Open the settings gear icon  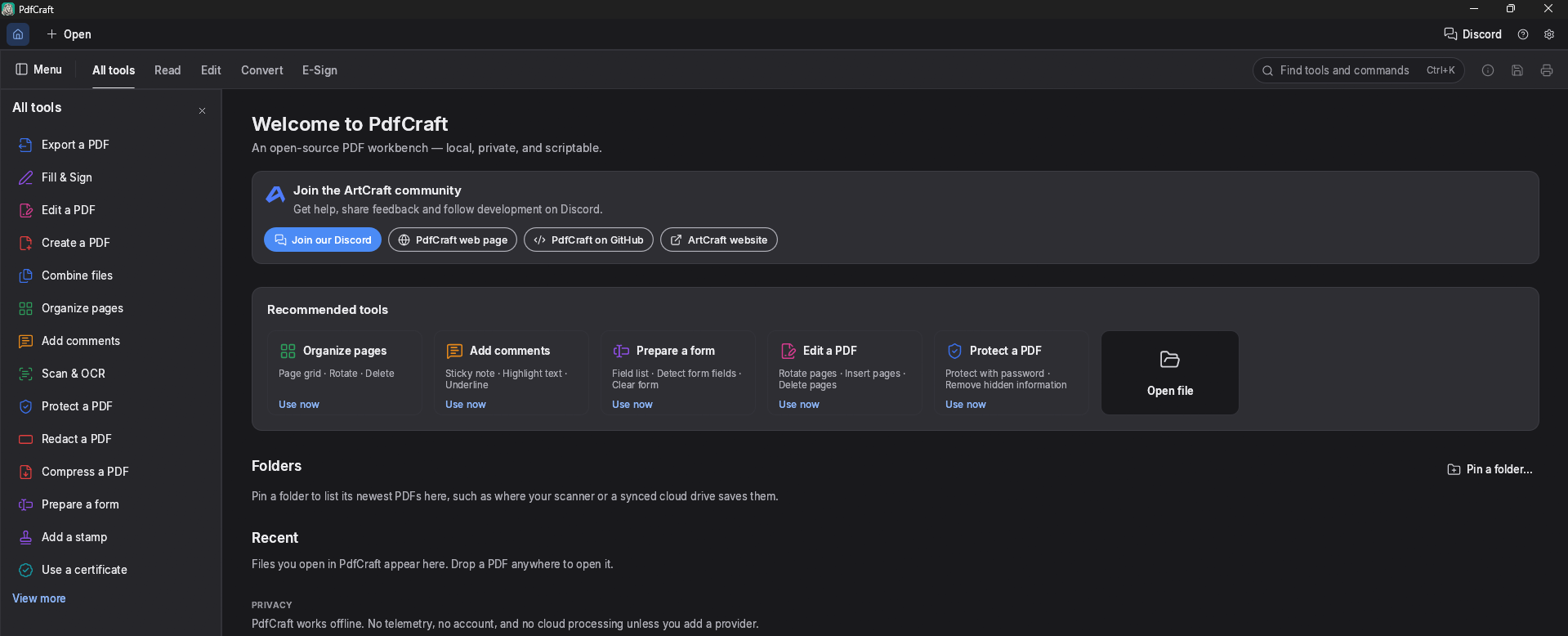tap(1549, 34)
